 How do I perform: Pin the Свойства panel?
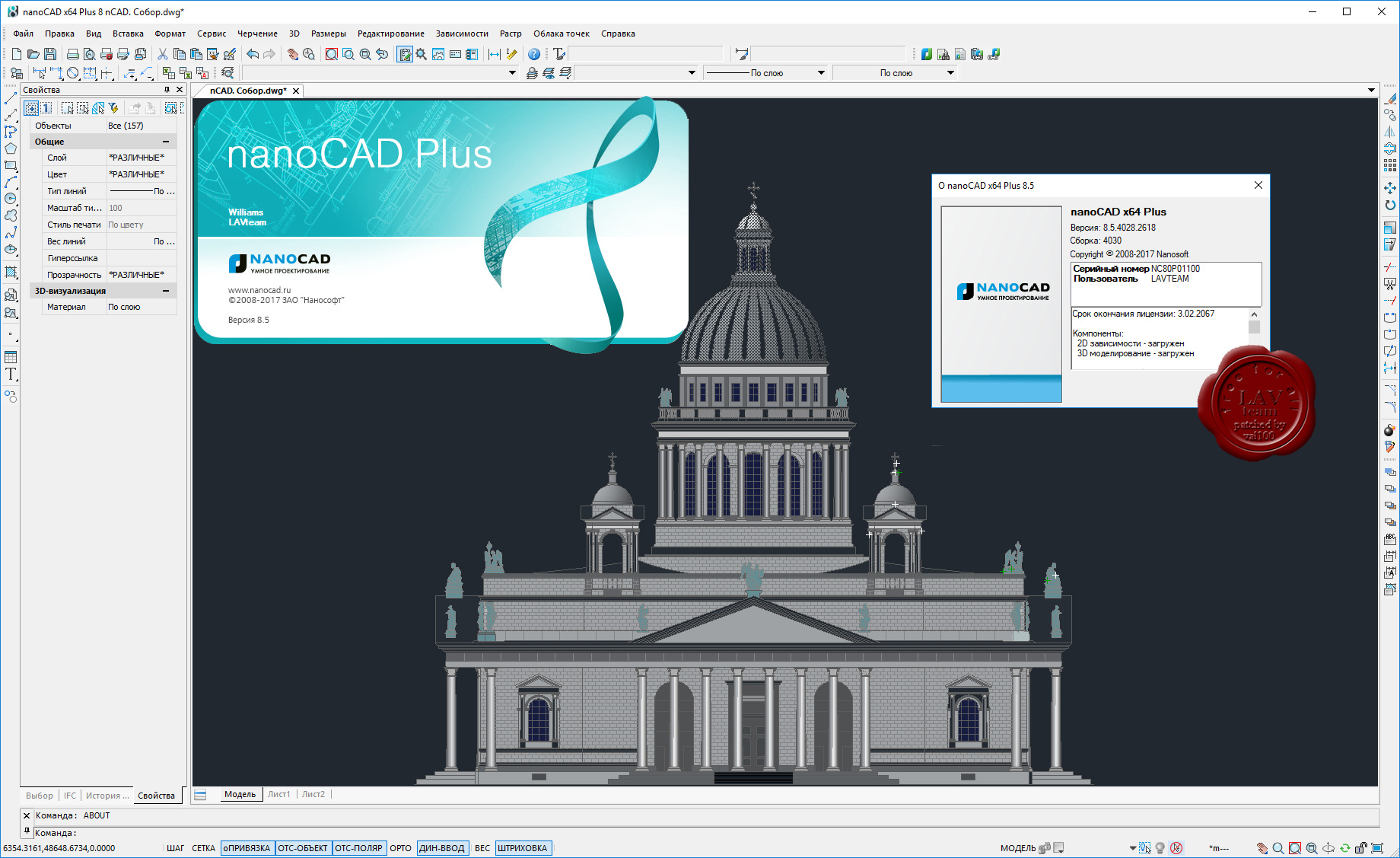[x=167, y=90]
